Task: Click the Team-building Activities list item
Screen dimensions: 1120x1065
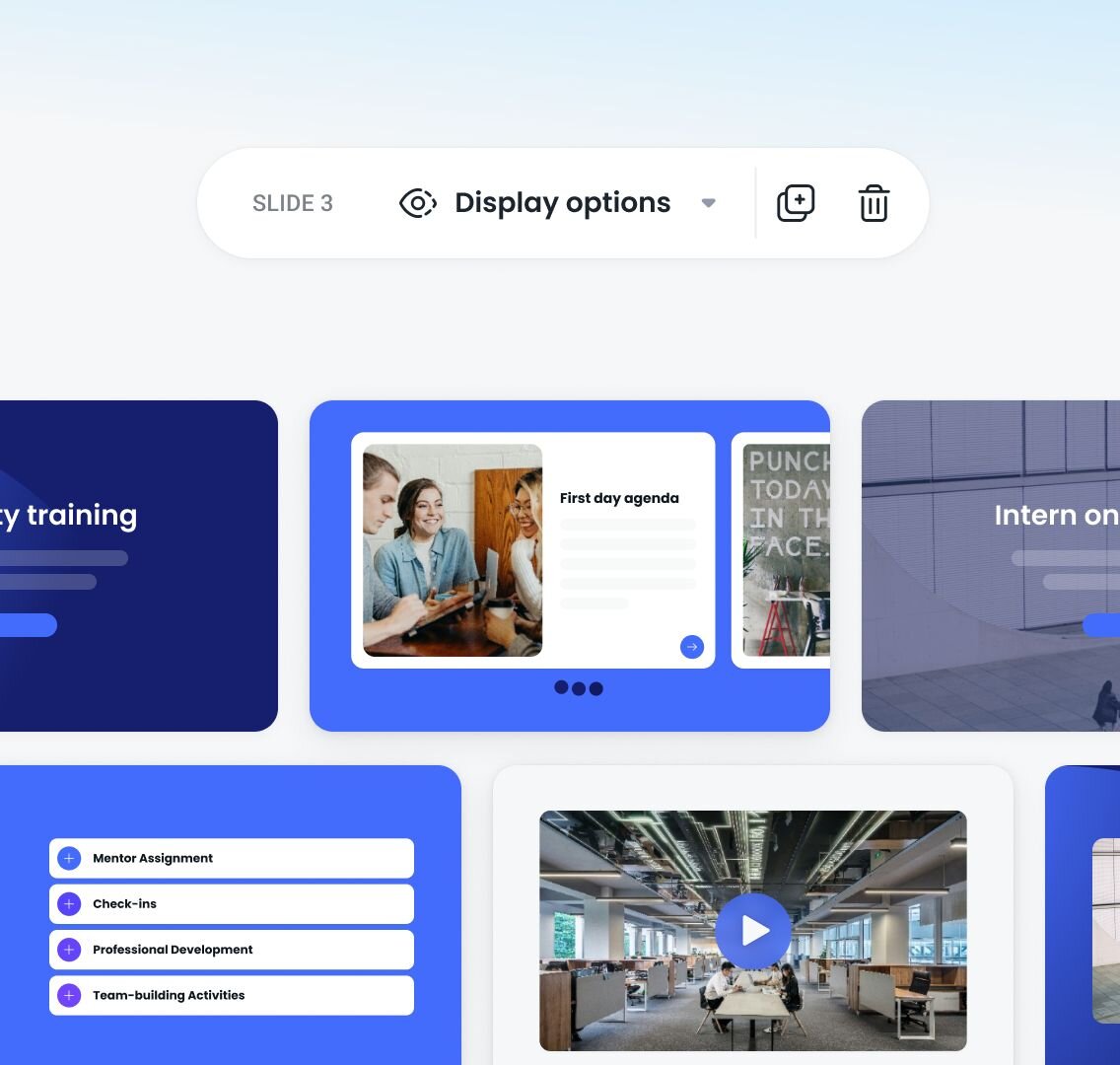Action: pos(231,995)
